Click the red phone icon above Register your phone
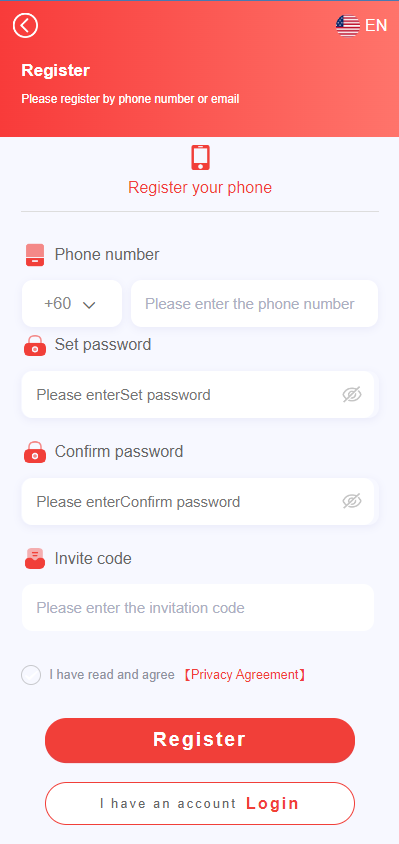The width and height of the screenshot is (399, 844). point(200,158)
